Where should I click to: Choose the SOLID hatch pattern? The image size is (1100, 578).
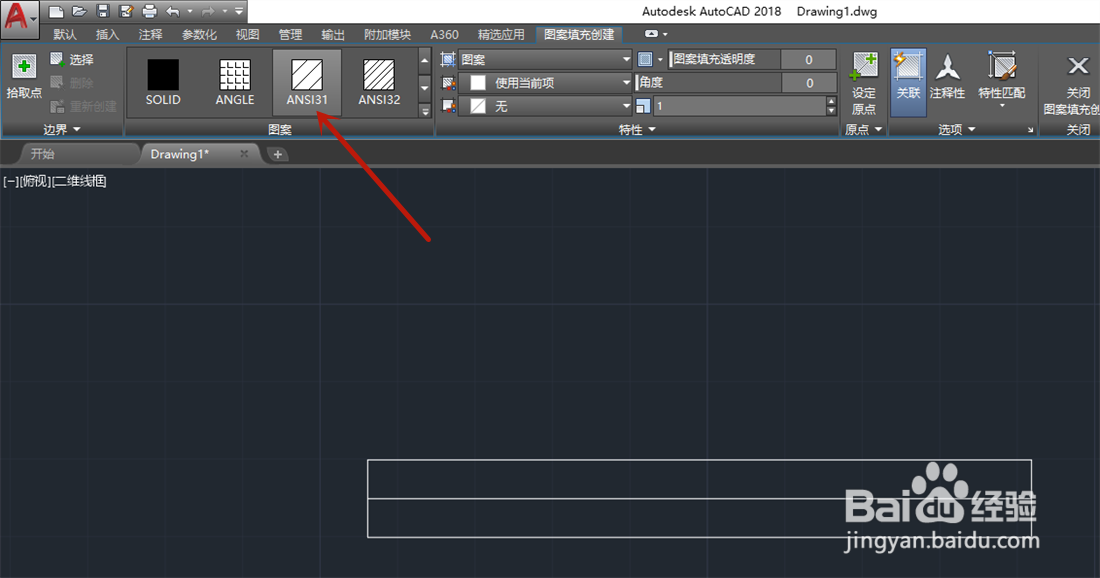click(163, 82)
